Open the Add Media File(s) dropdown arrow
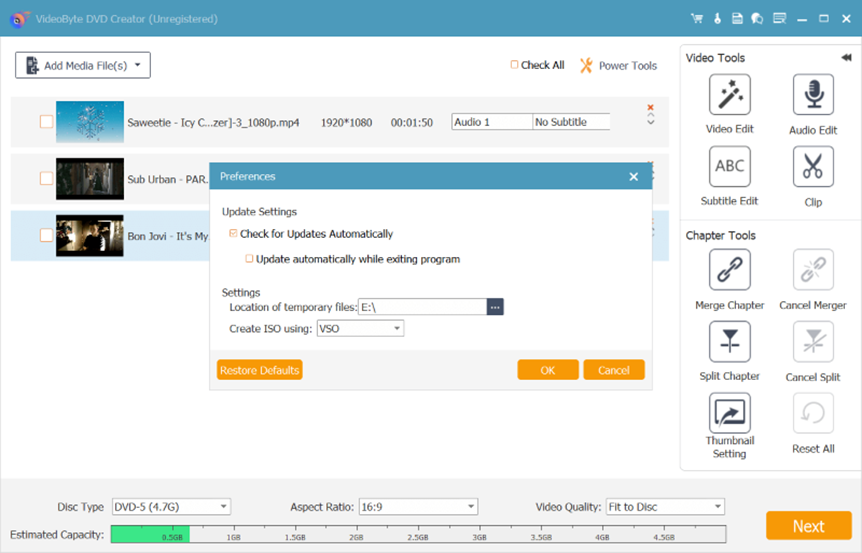Screen dimensions: 862x553 (137, 65)
